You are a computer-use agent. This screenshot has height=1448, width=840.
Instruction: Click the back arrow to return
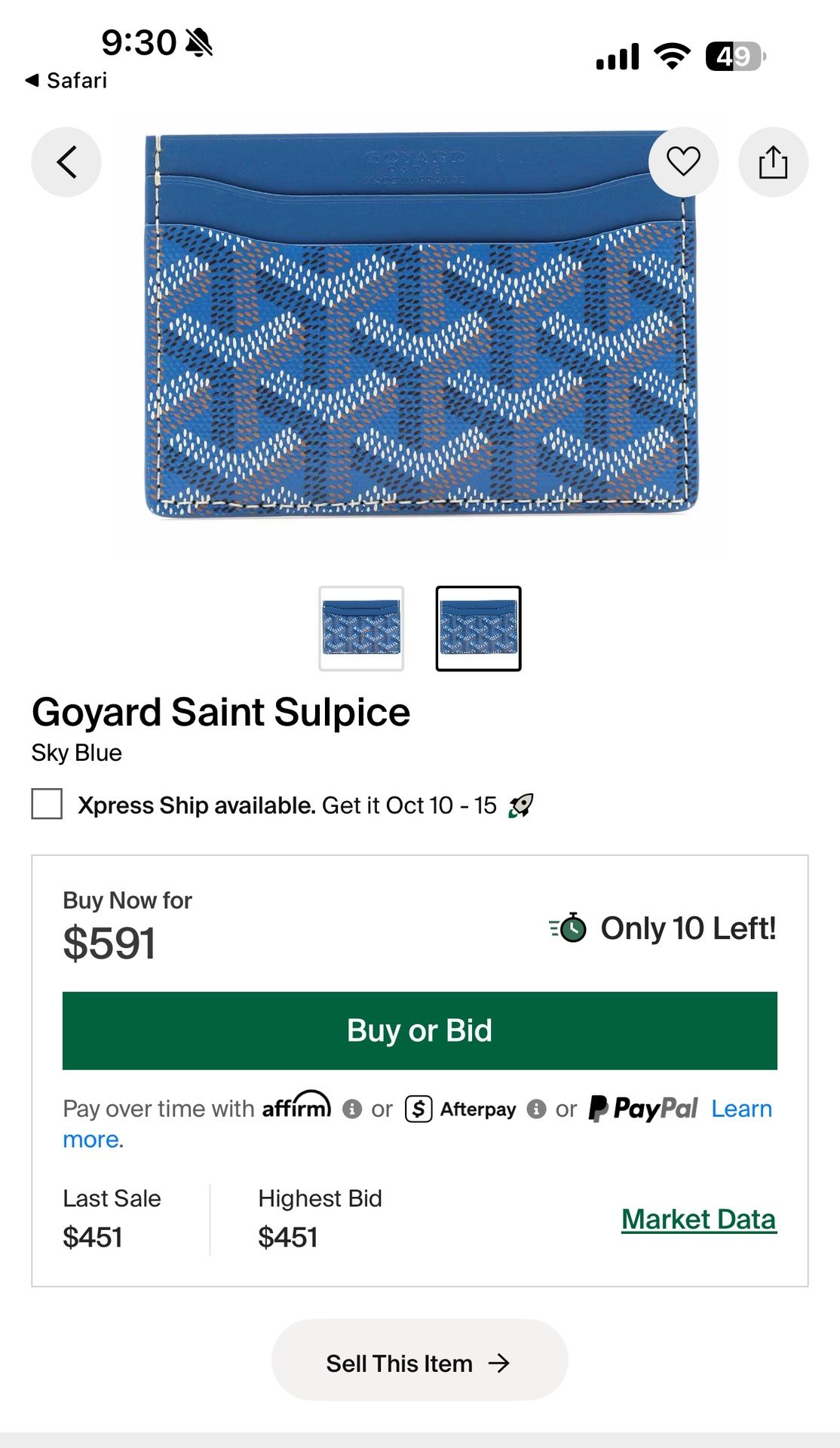[66, 161]
